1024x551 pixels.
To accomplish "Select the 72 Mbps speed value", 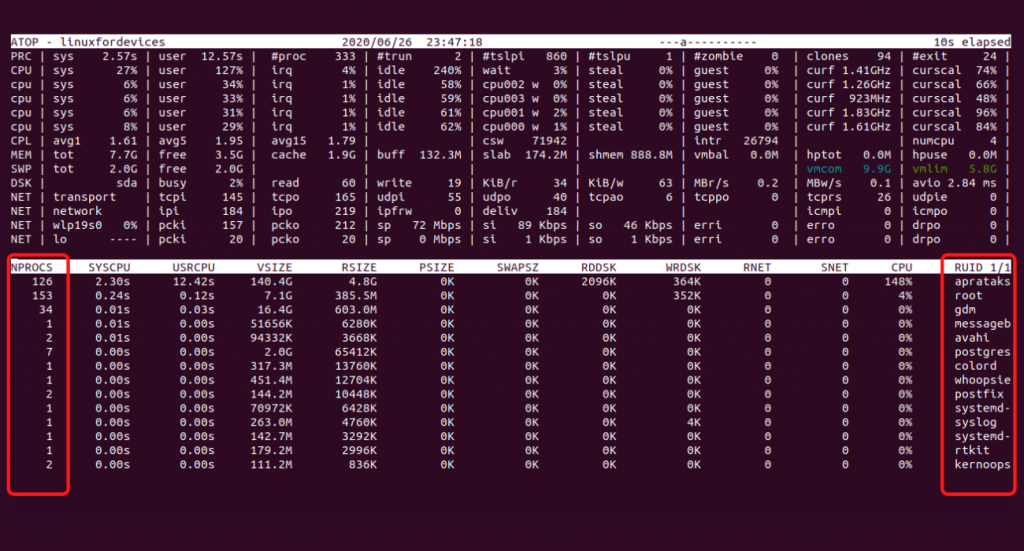I will [436, 225].
